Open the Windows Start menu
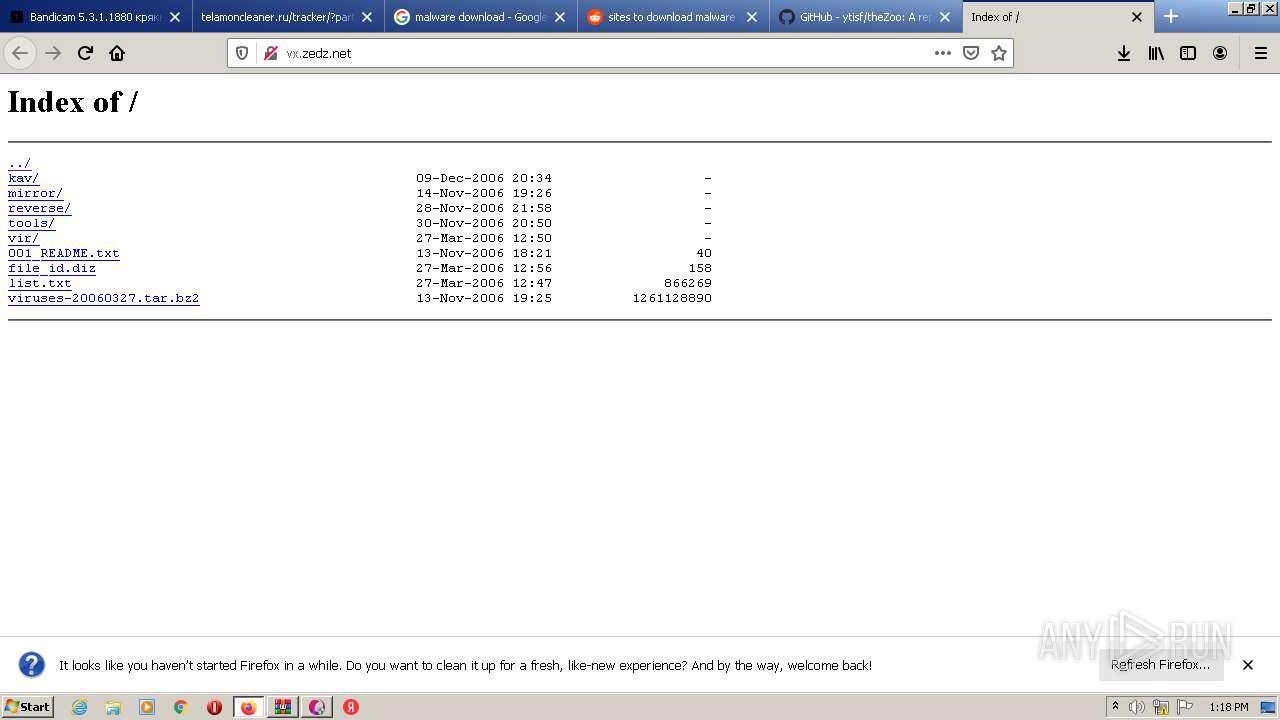 [x=28, y=707]
